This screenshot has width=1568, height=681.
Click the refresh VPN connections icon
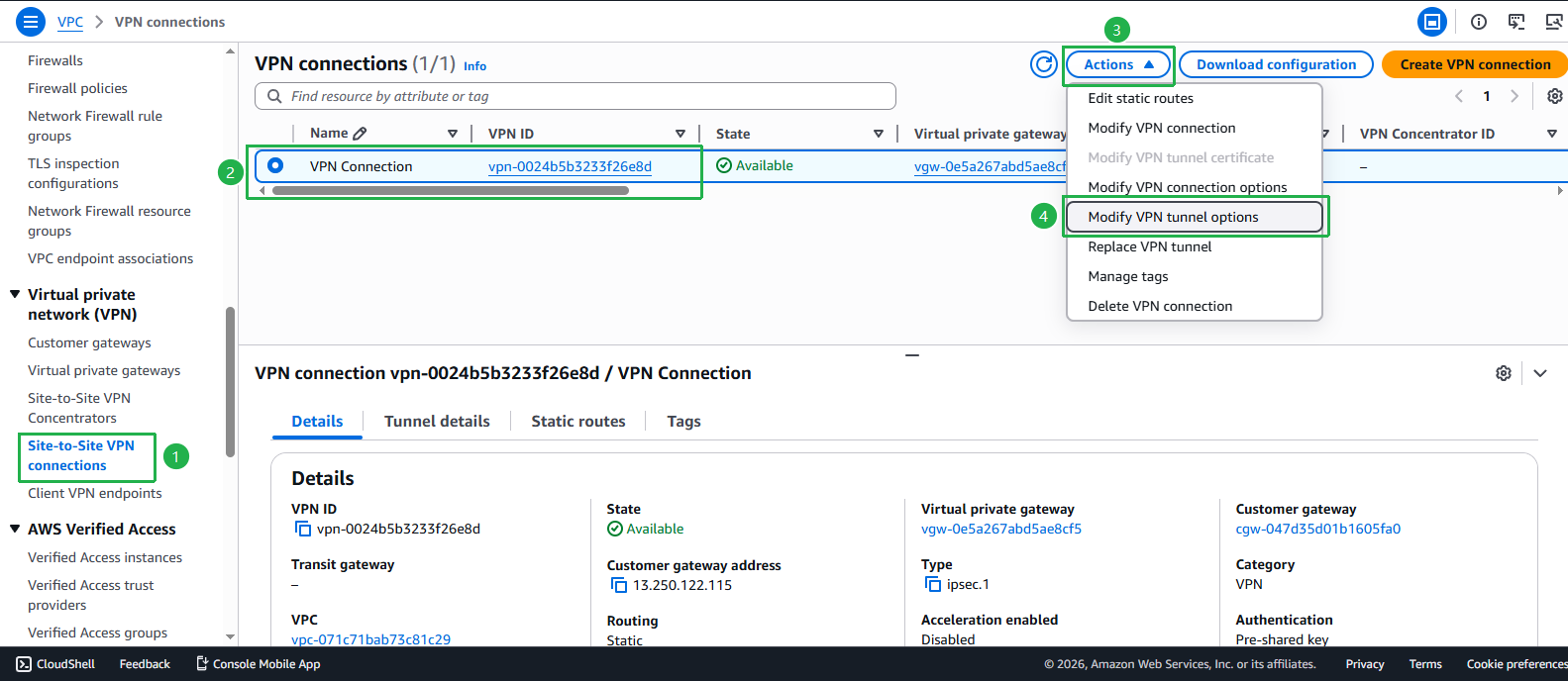tap(1044, 64)
